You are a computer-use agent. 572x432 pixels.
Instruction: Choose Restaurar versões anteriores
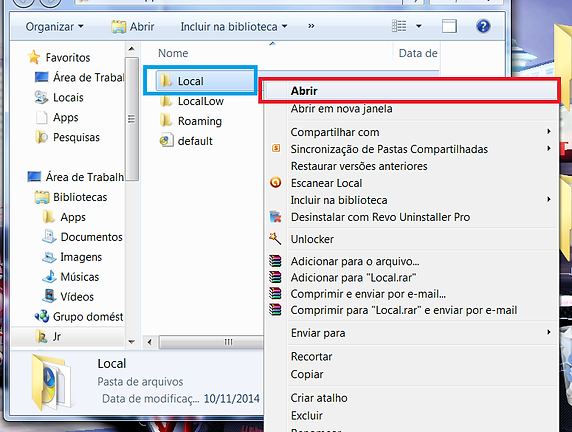(x=411, y=166)
